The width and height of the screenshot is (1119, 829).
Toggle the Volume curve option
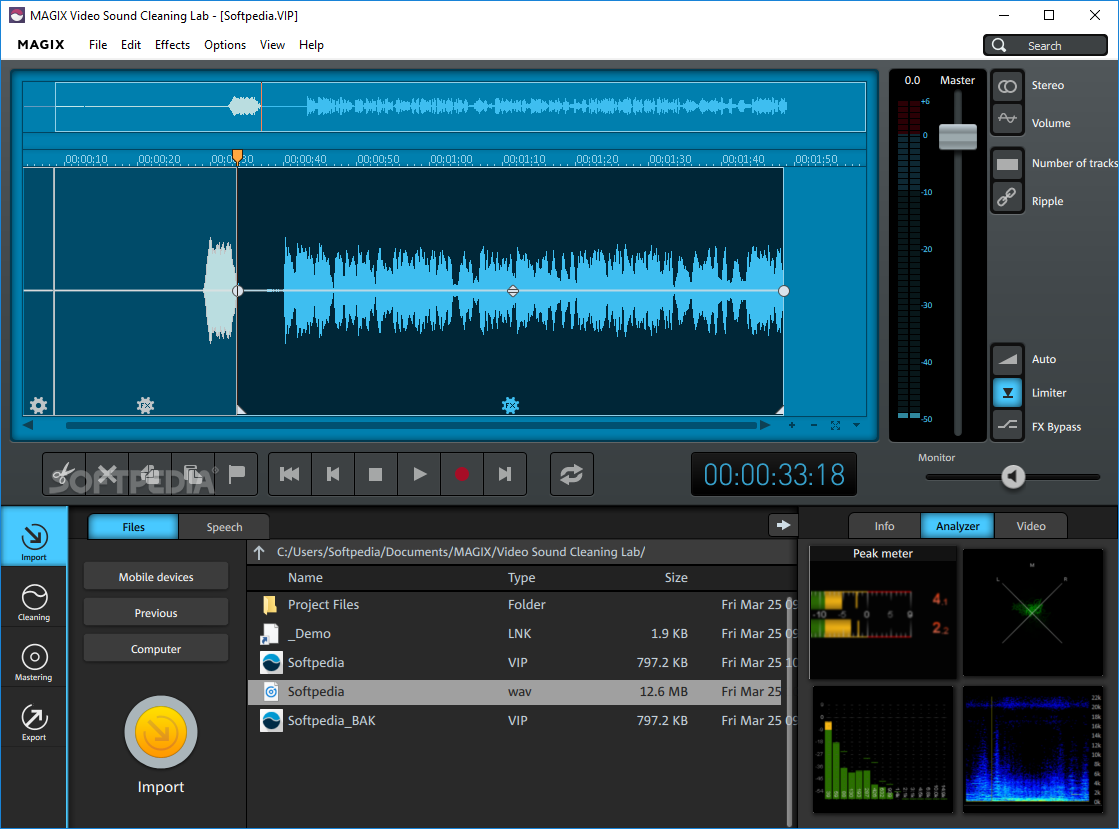pyautogui.click(x=1007, y=119)
